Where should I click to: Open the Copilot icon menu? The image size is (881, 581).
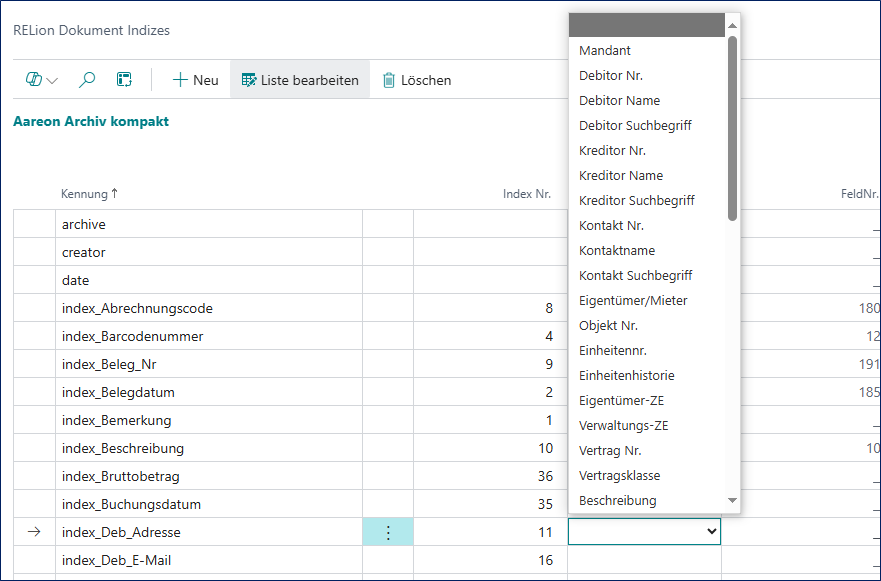(41, 80)
